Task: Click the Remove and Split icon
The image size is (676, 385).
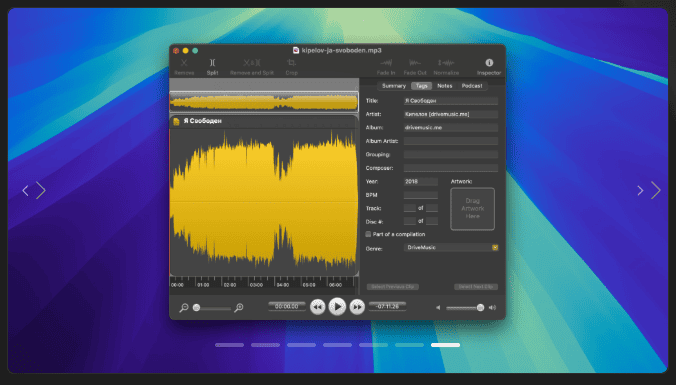Action: pos(252,63)
